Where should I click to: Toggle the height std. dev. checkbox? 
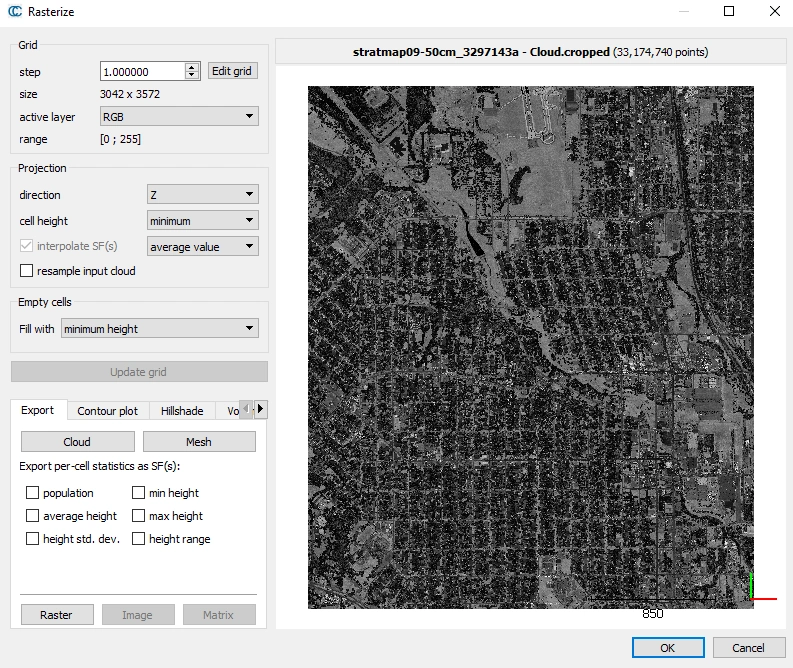pyautogui.click(x=33, y=539)
